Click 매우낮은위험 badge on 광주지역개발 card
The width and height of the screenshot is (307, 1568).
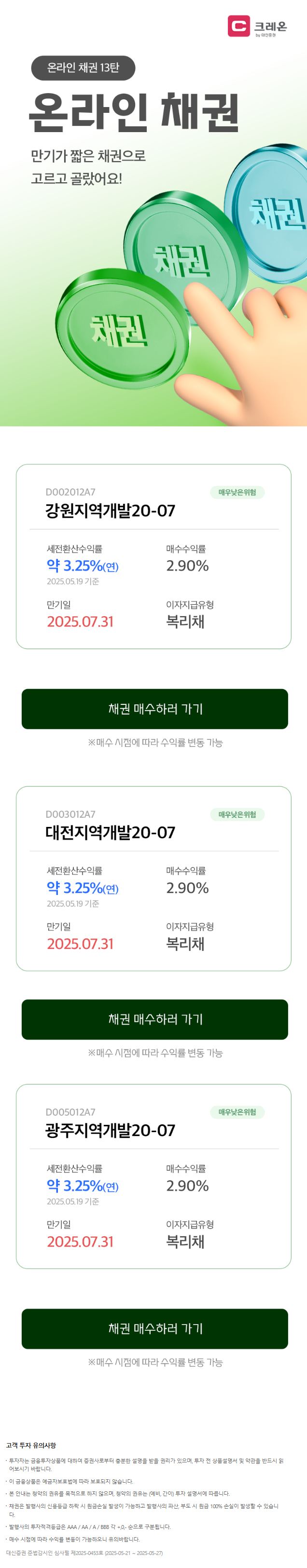pos(237,1111)
